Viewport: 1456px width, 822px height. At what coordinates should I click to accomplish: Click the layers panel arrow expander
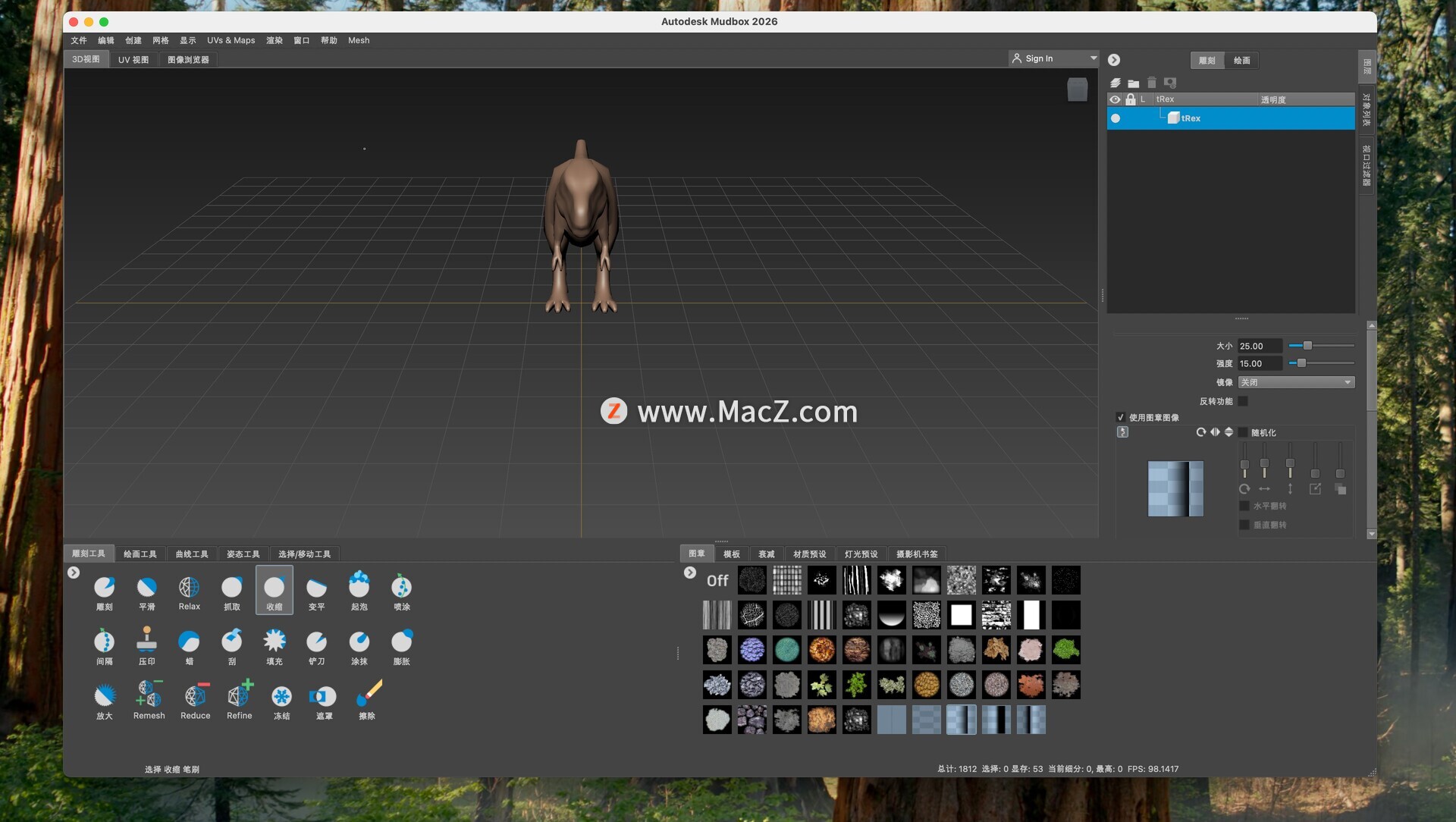[1114, 60]
